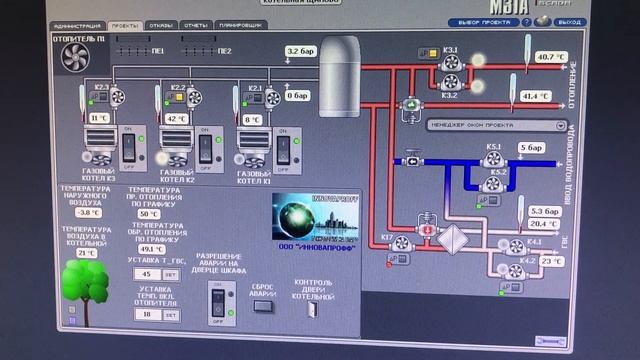Select the K2.1 pump icon
The height and width of the screenshot is (360, 640).
click(272, 98)
